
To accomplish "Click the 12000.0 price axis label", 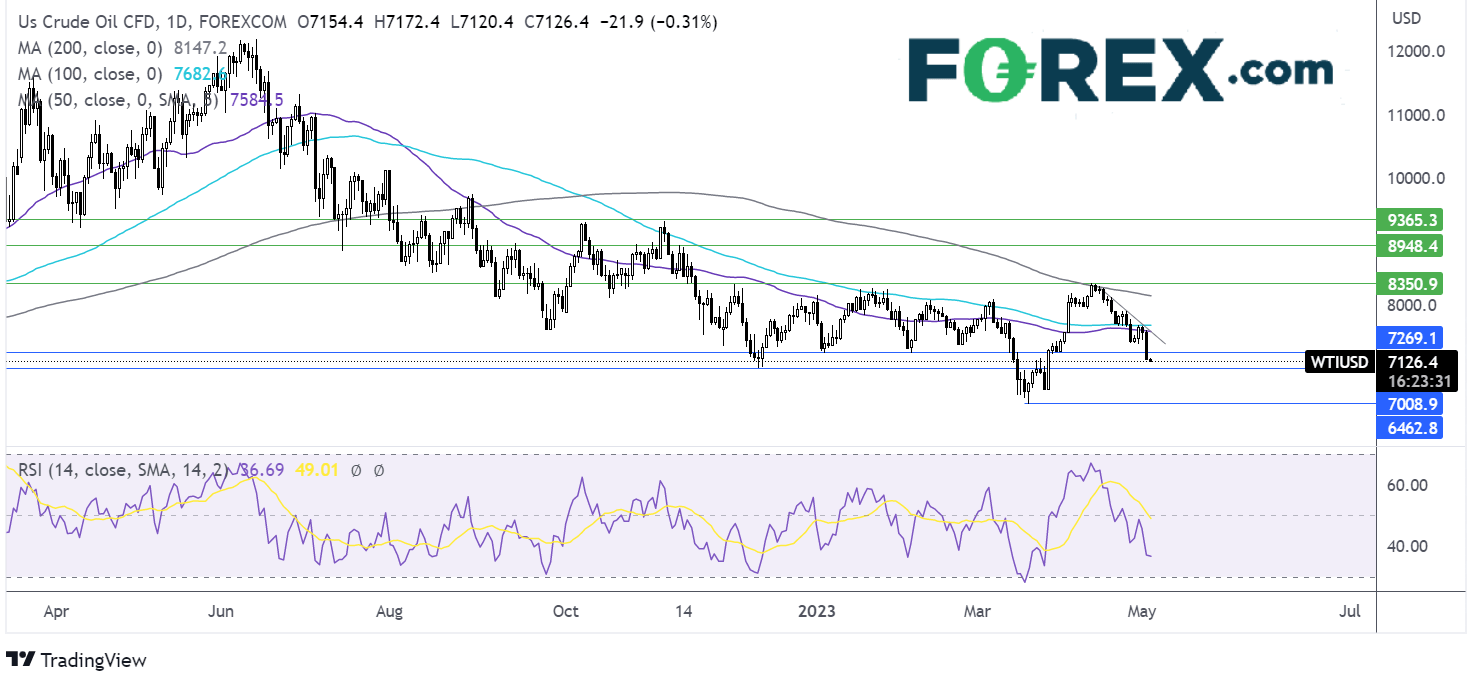I will pyautogui.click(x=1418, y=52).
